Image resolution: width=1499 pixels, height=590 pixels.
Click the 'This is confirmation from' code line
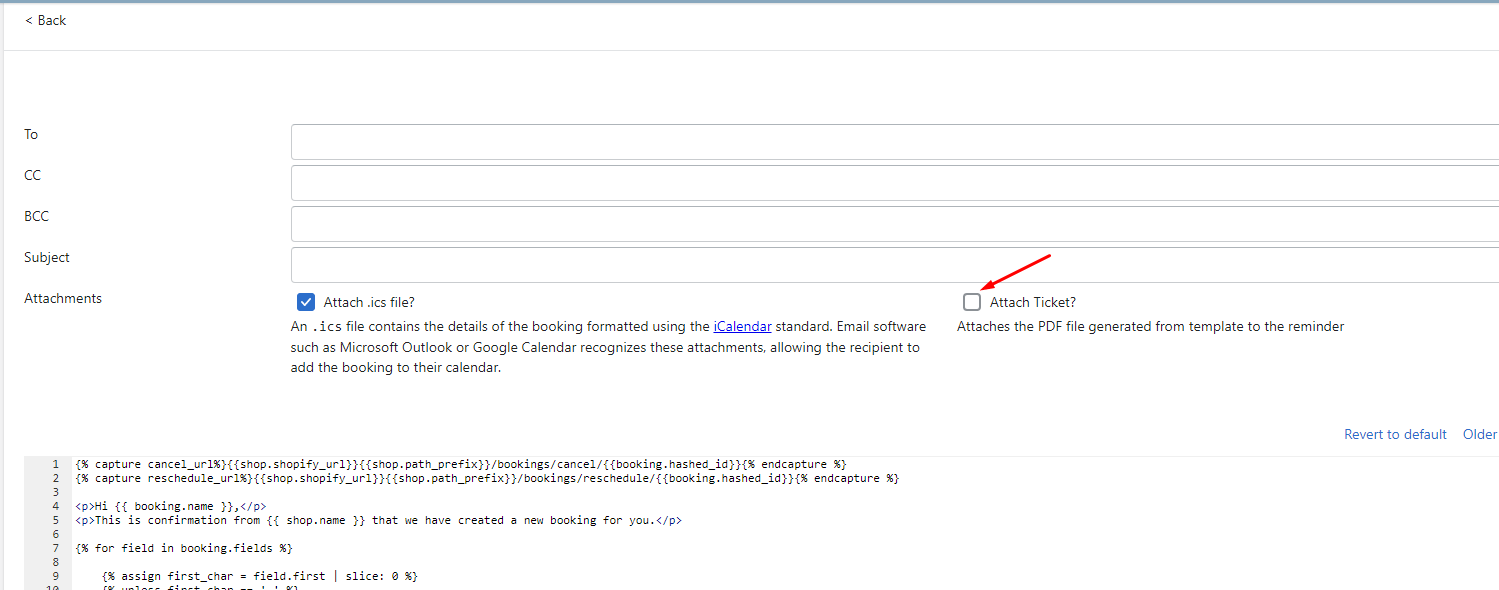[378, 520]
